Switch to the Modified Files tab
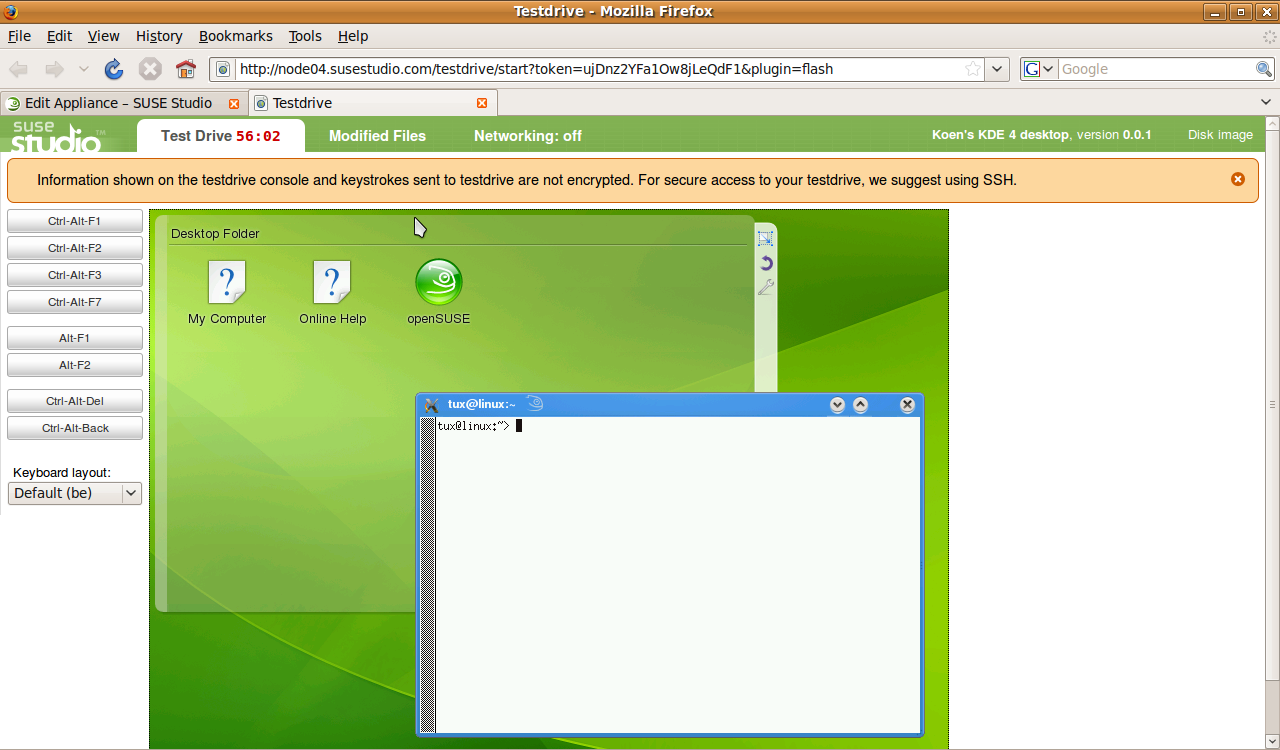Viewport: 1280px width, 750px height. [377, 136]
